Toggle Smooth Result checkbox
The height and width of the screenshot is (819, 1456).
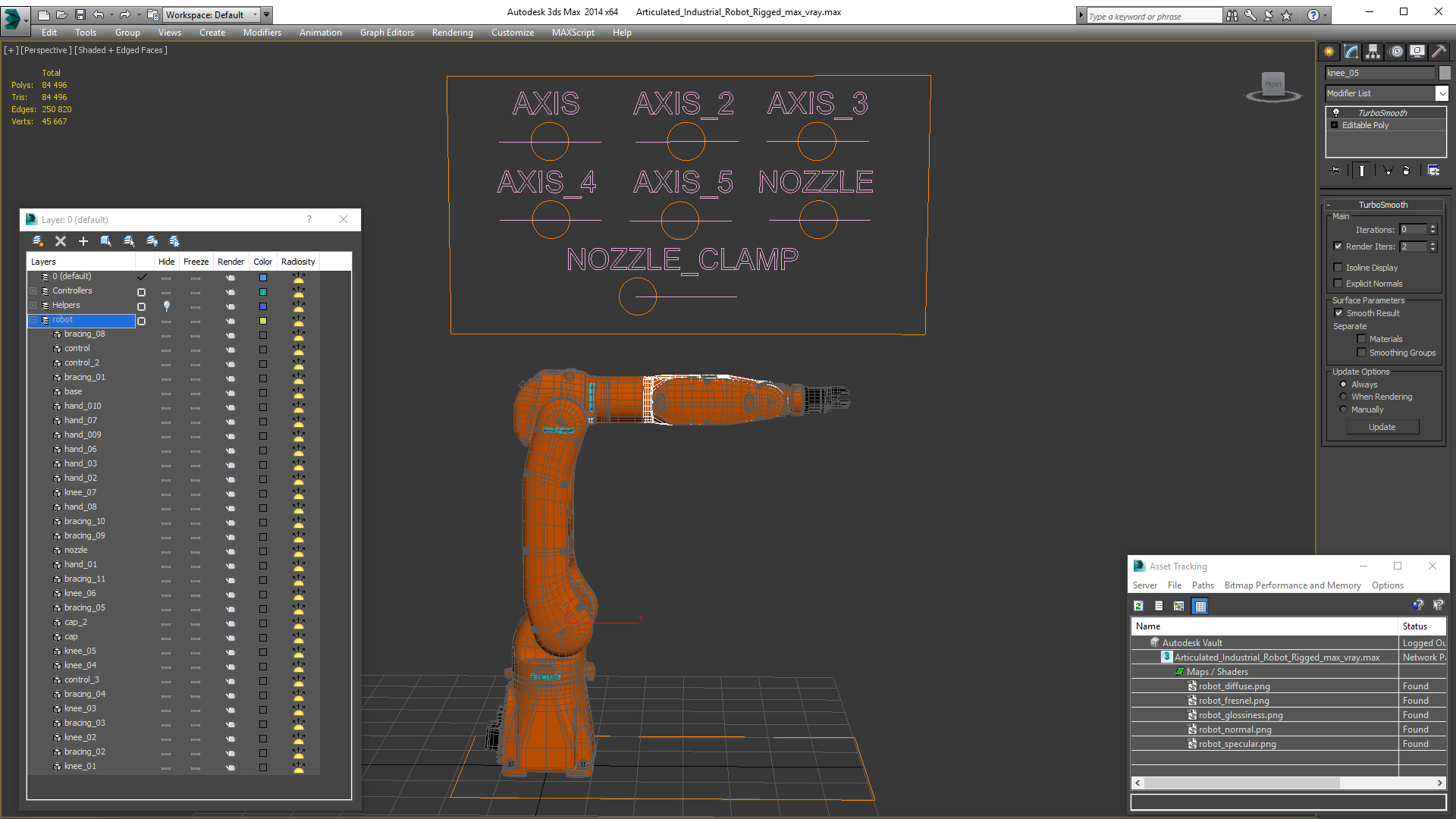coord(1338,313)
